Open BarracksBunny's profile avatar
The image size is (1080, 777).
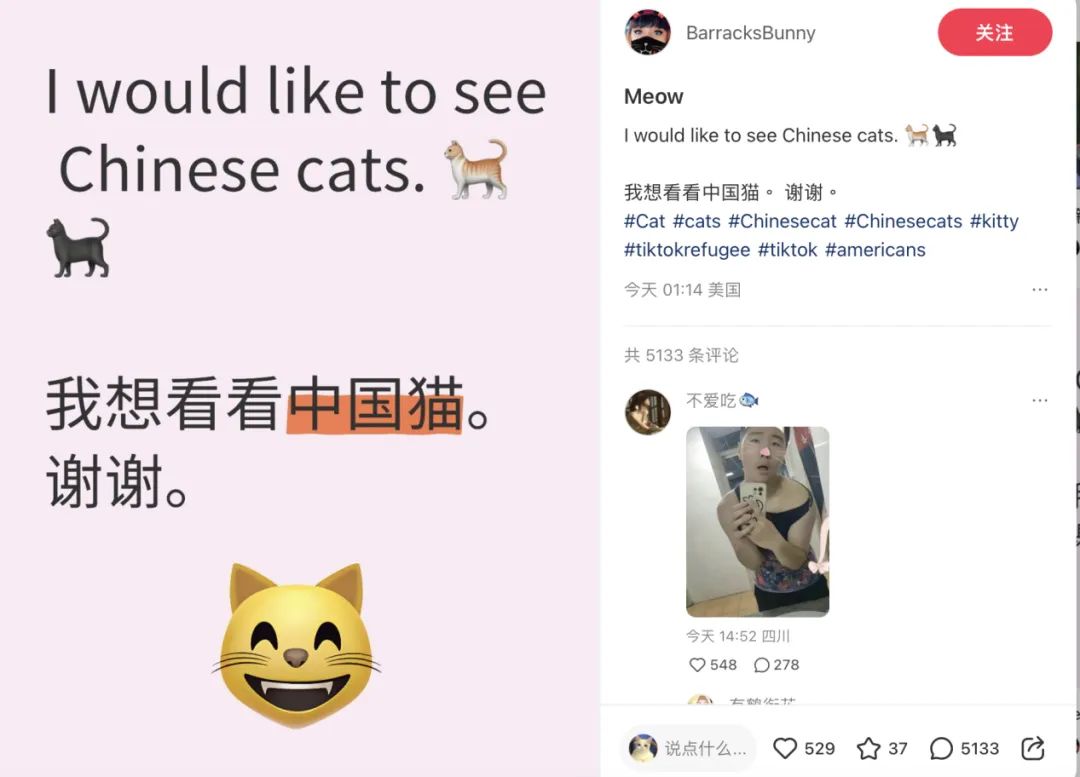(x=647, y=32)
